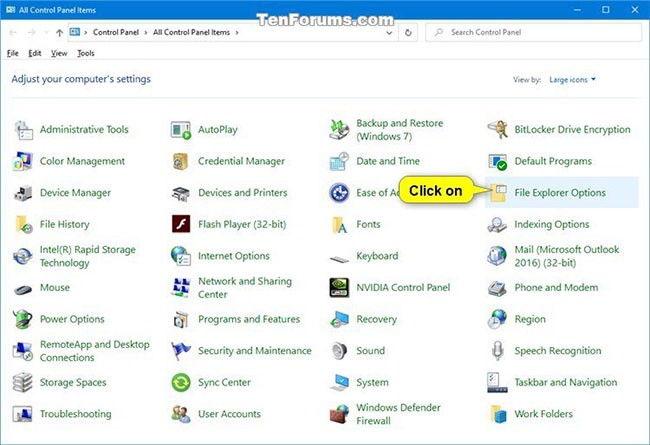Expand the recent locations chevron near navigation arrows

[45, 33]
